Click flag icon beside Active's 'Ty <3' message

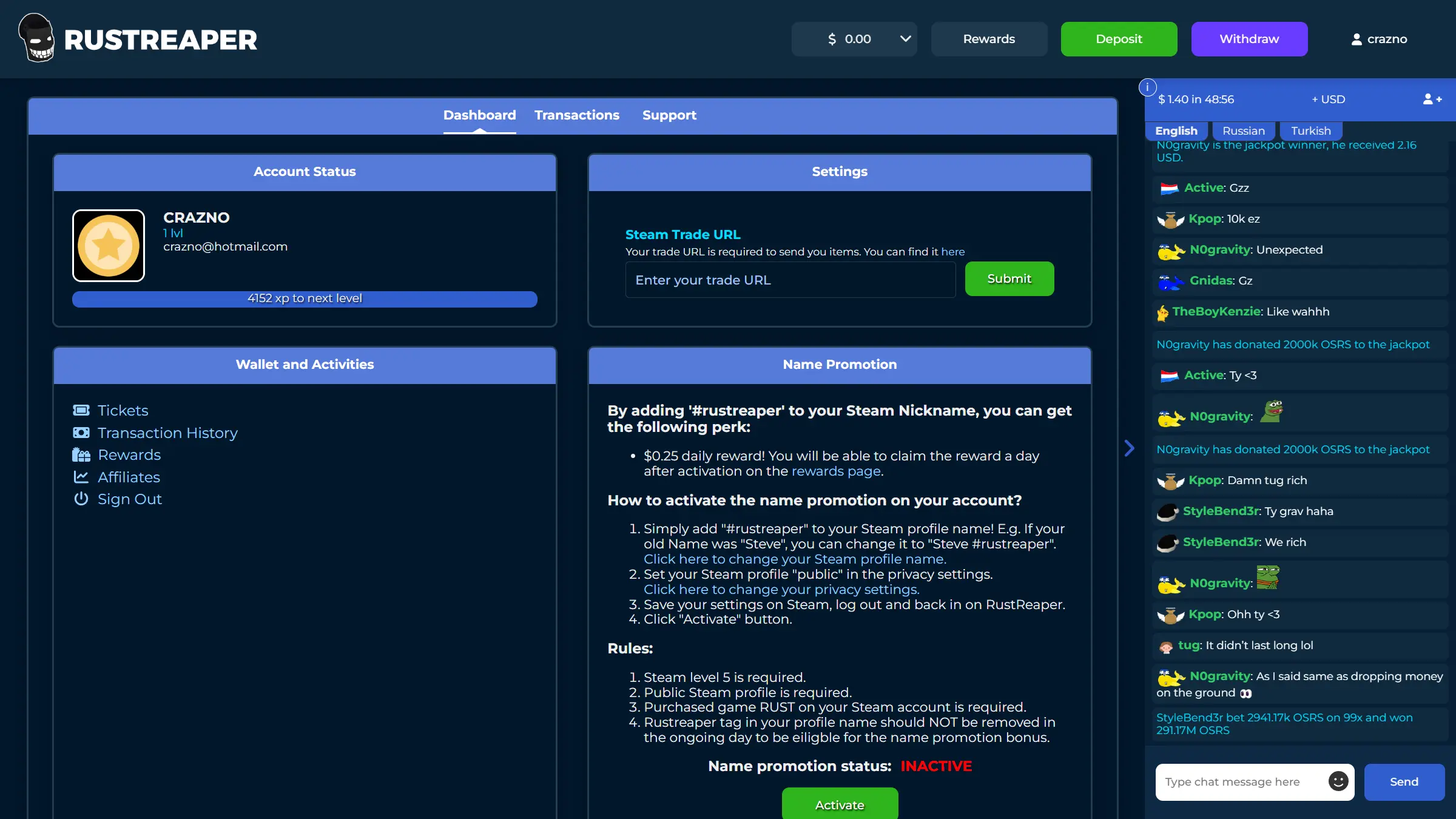(x=1169, y=376)
